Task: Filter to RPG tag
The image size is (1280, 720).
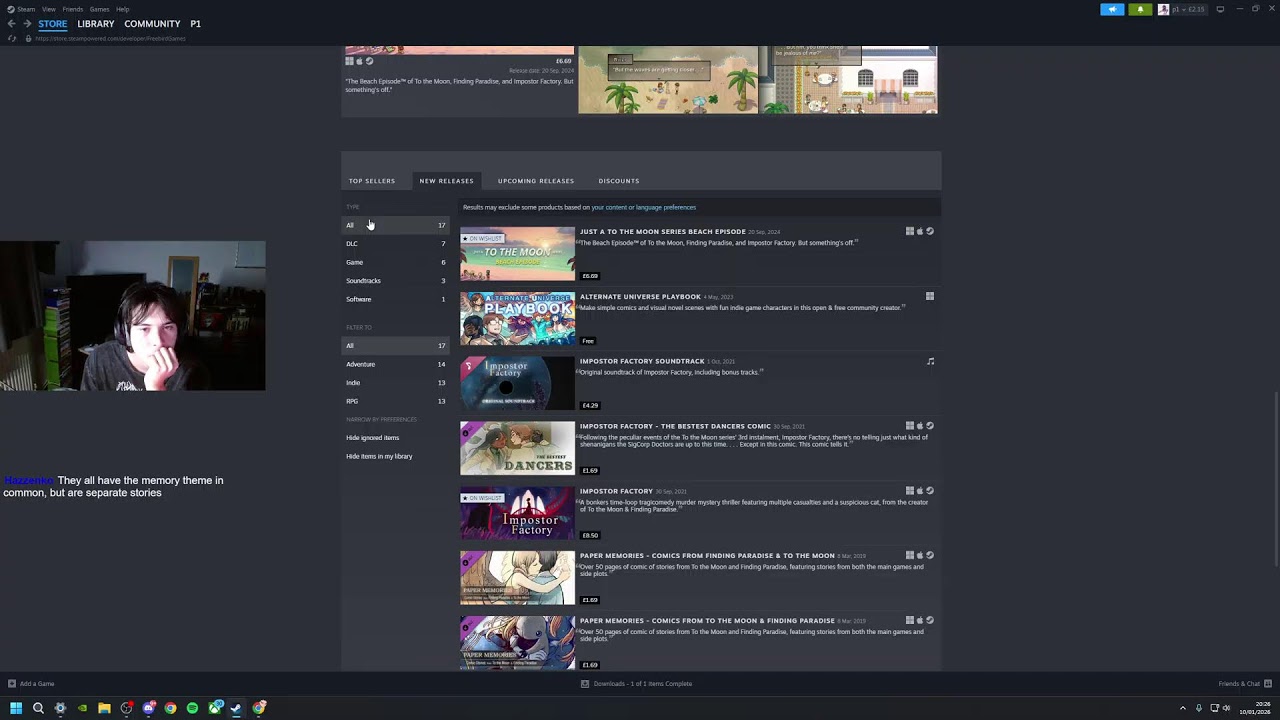Action: pos(396,401)
